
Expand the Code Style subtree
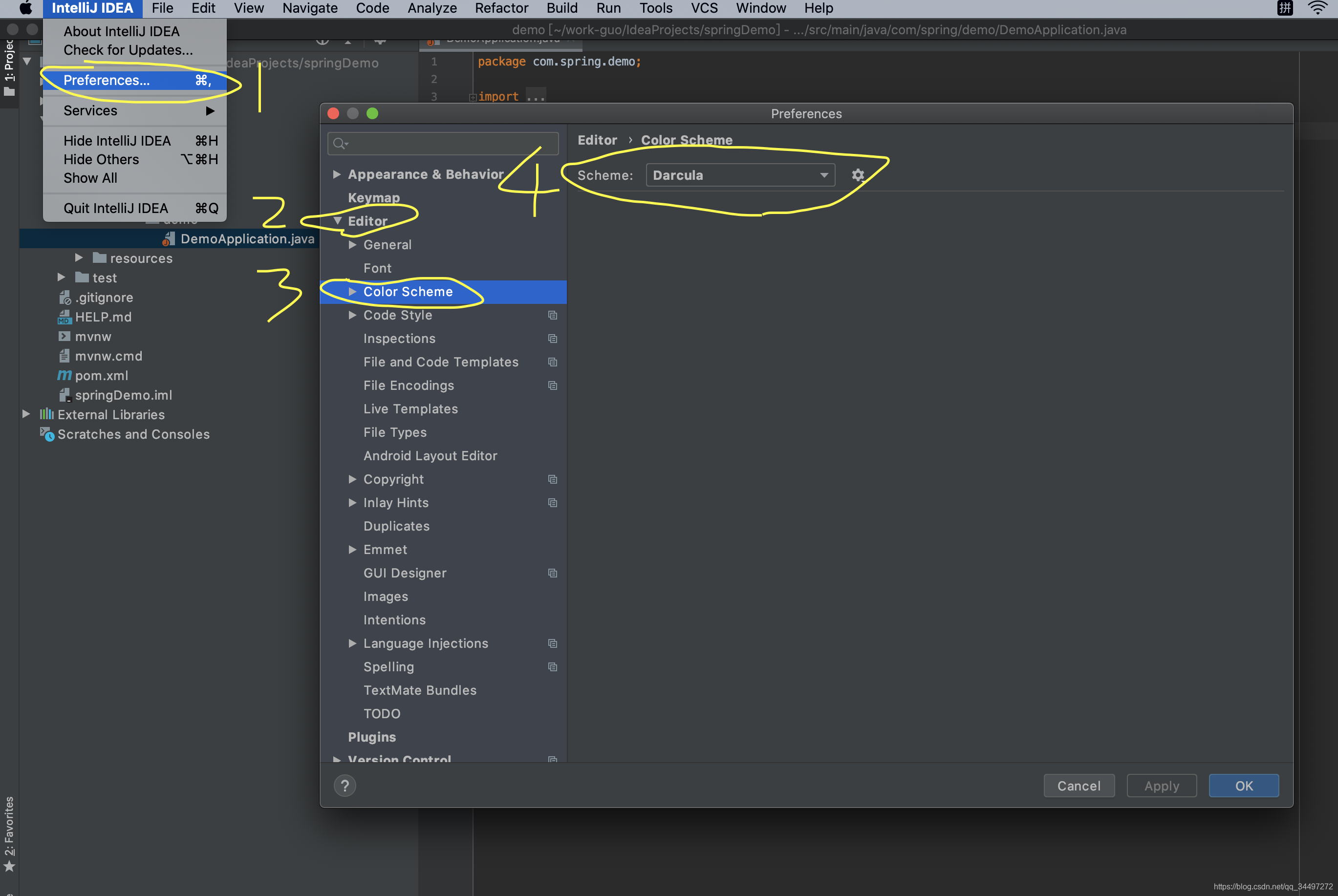point(352,315)
